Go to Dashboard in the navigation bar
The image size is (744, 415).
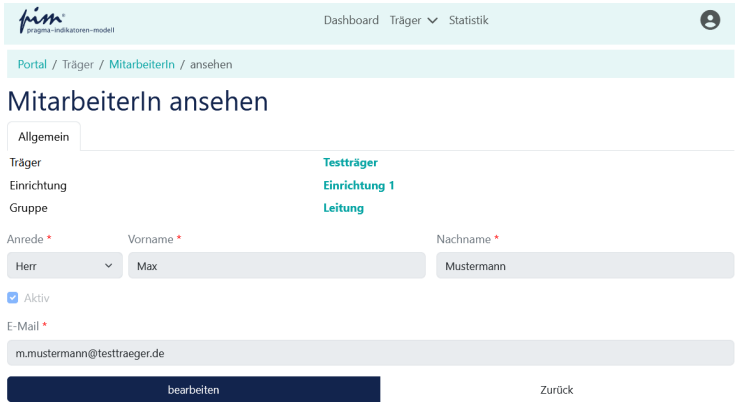tap(351, 20)
